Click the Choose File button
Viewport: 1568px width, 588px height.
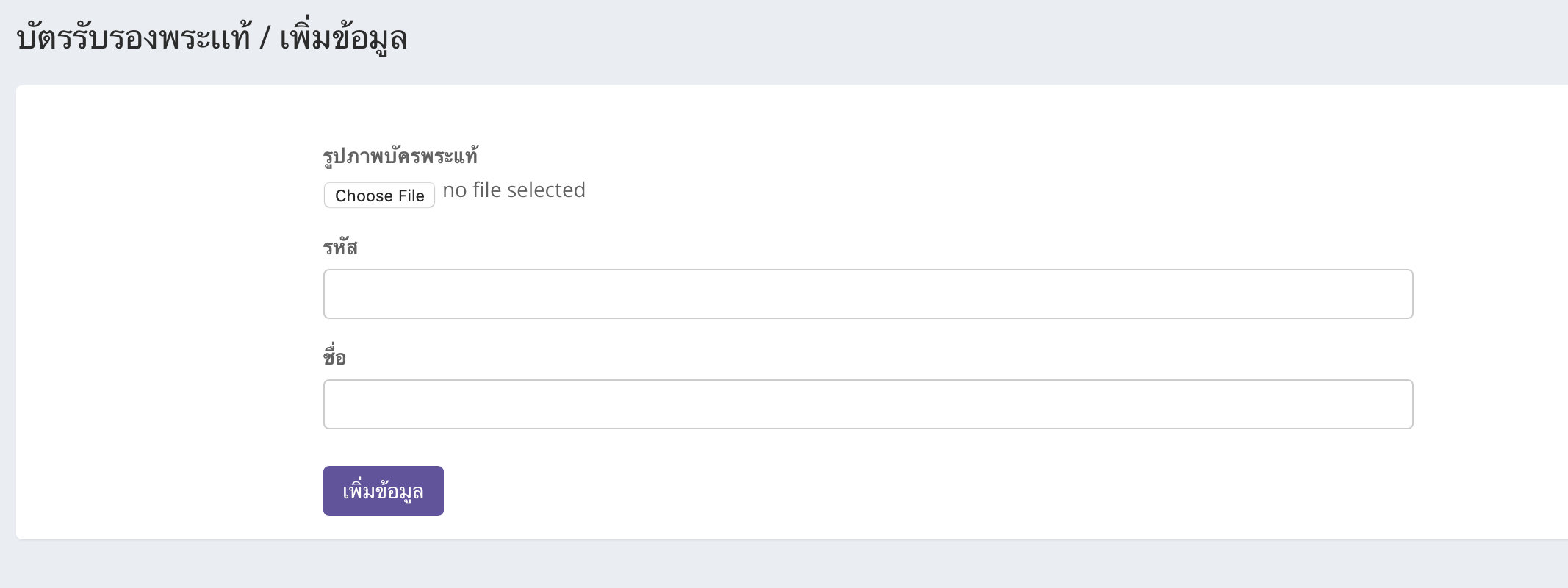coord(379,196)
